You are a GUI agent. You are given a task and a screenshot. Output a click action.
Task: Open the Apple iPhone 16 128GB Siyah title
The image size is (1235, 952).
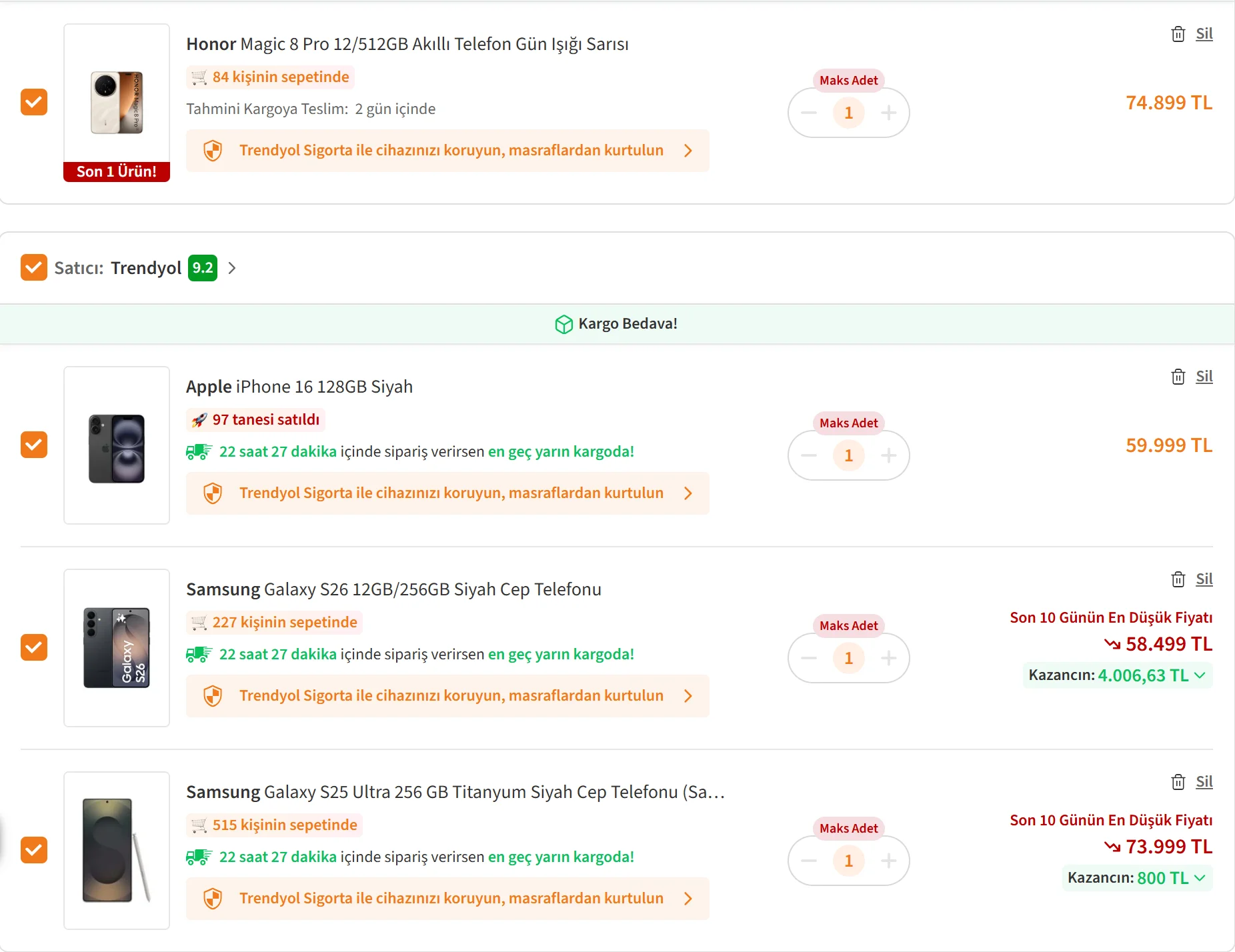(299, 387)
